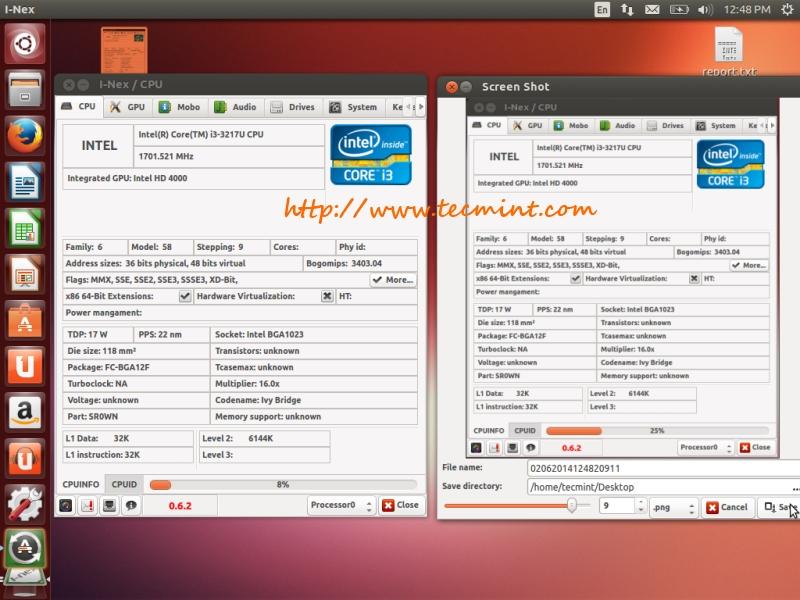The image size is (800, 600).
Task: Click the report generator icon with red exclamation
Action: tap(88, 505)
